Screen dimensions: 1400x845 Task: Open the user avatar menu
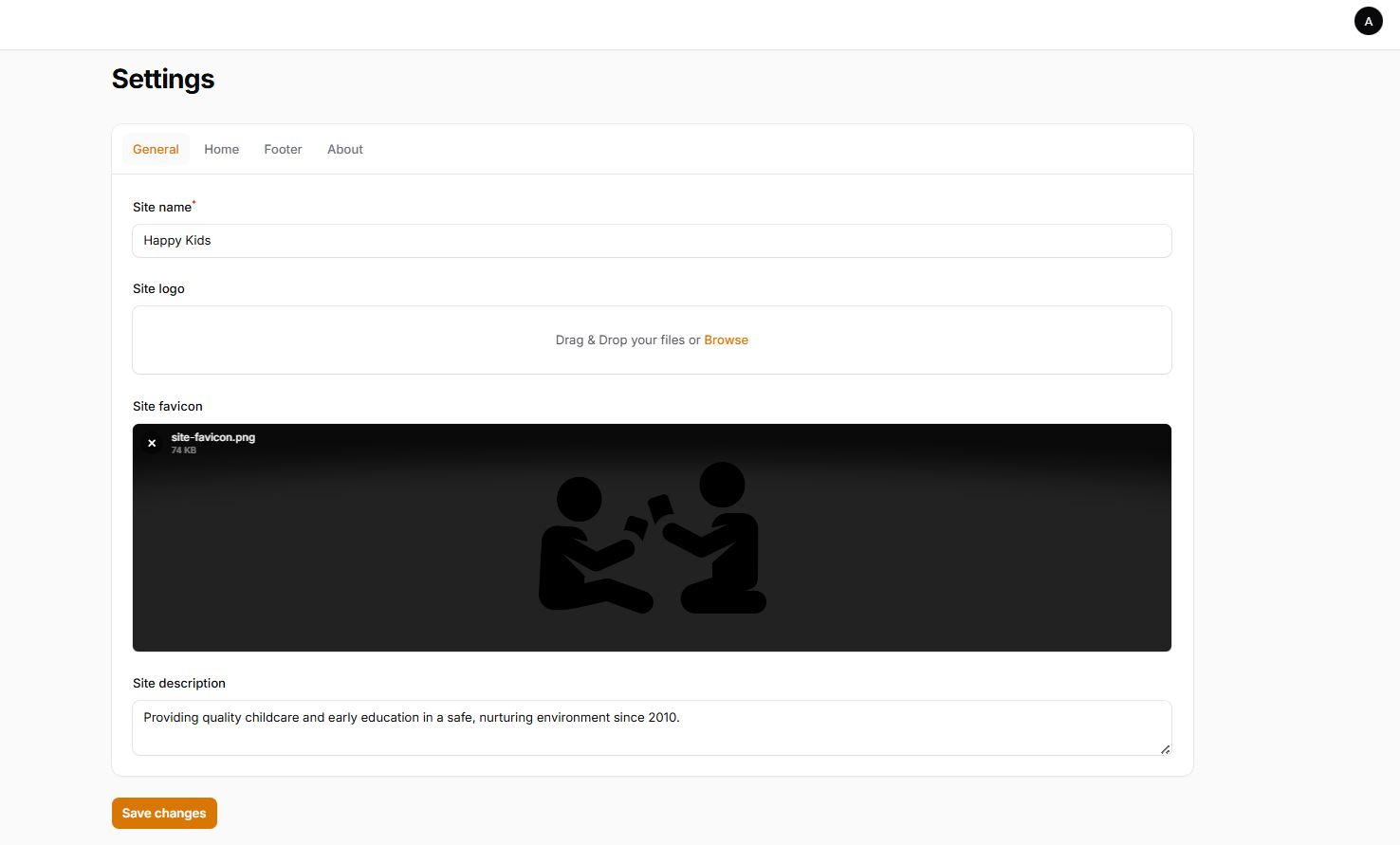coord(1368,21)
